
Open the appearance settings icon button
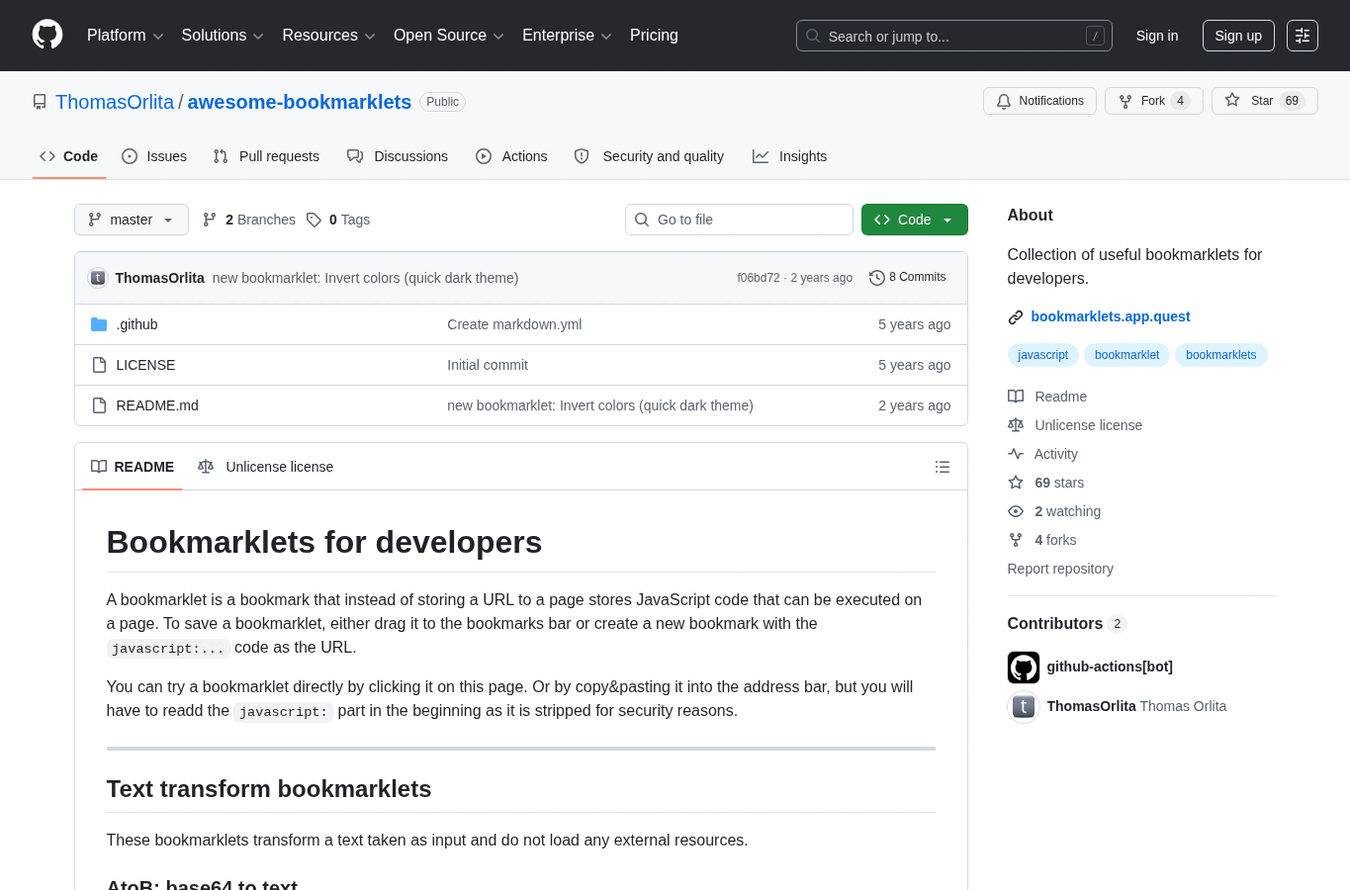(1302, 36)
